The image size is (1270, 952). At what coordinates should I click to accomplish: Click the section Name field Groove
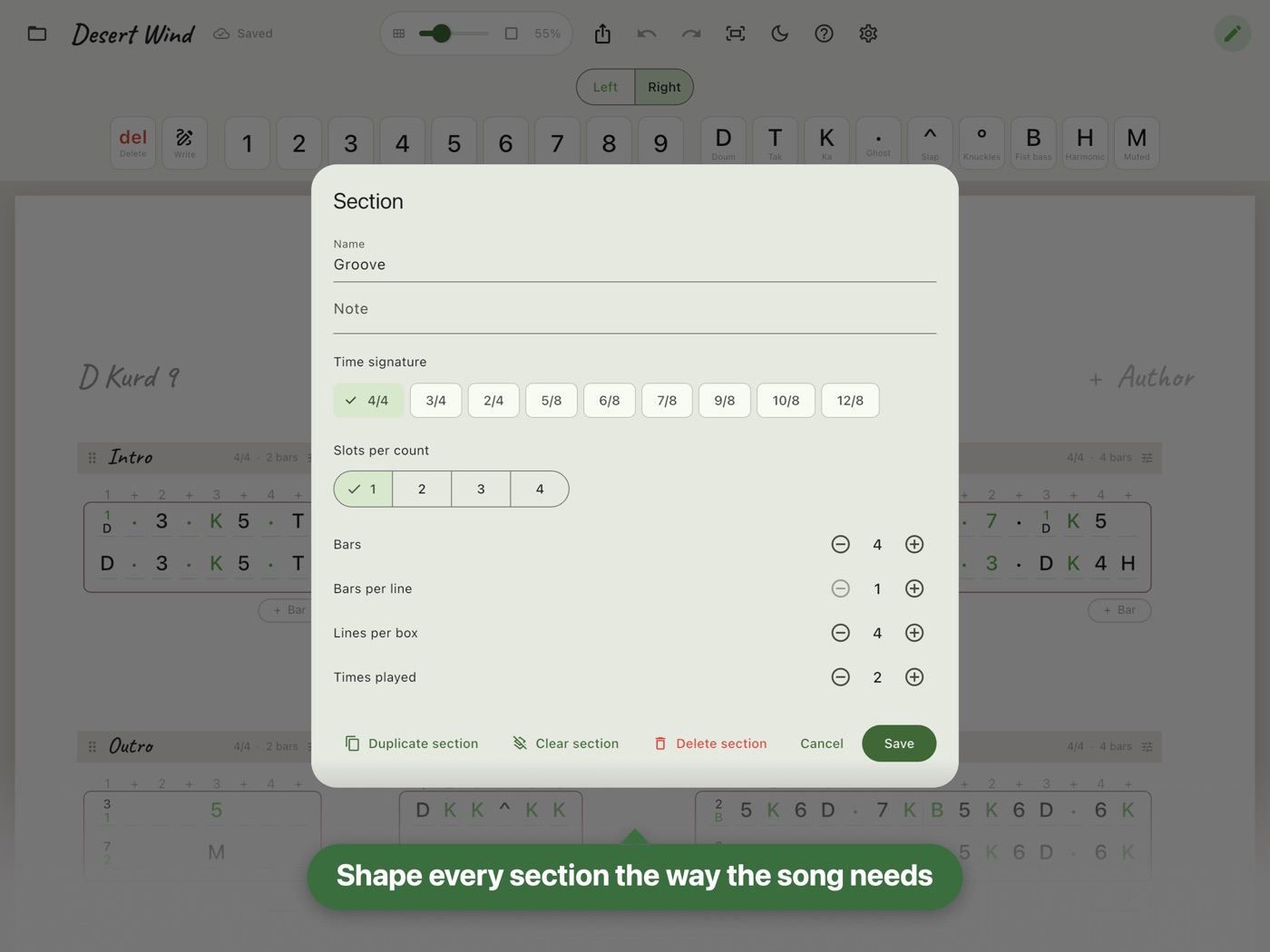pyautogui.click(x=635, y=258)
